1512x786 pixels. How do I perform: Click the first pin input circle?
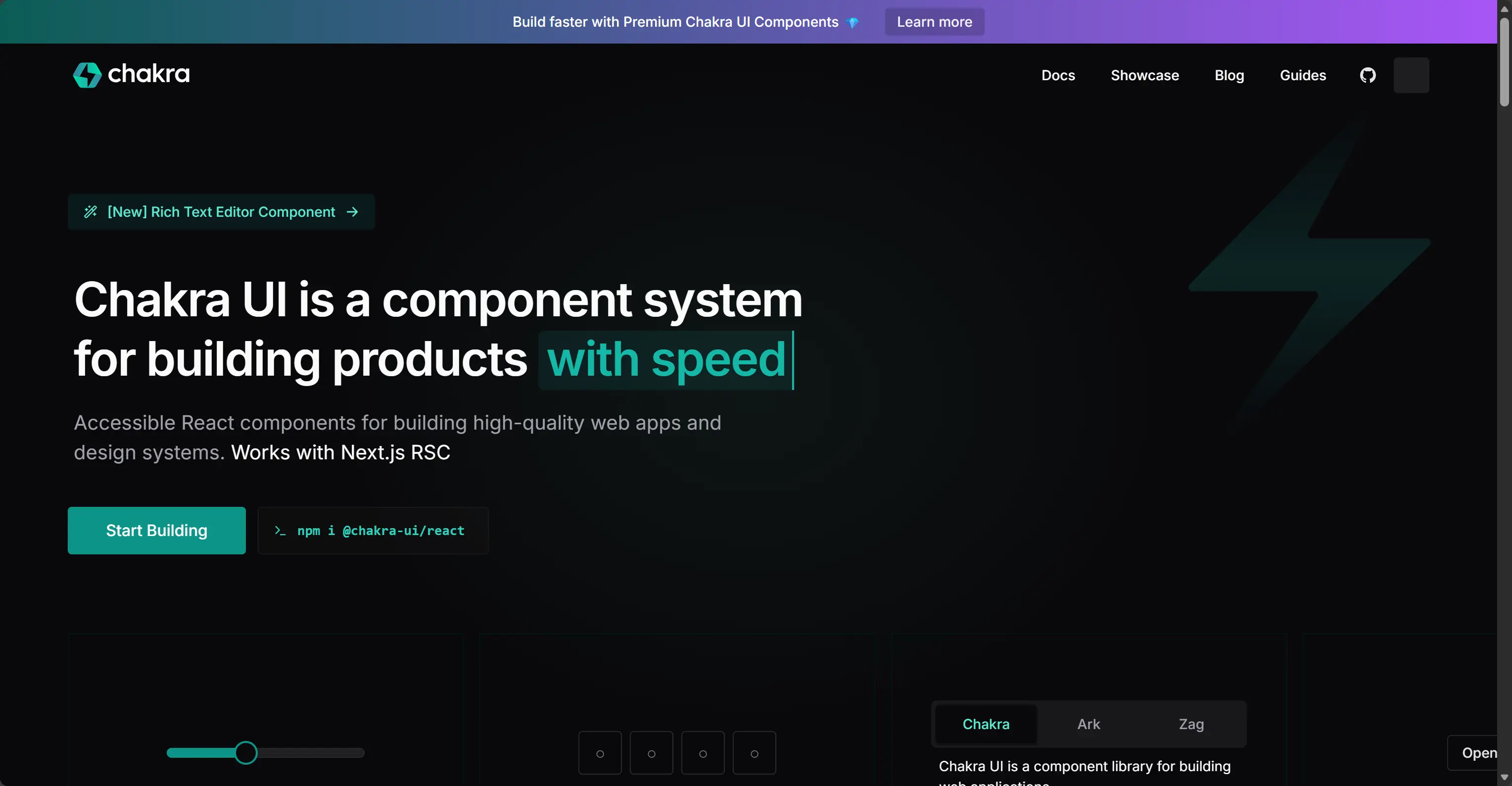(x=599, y=752)
